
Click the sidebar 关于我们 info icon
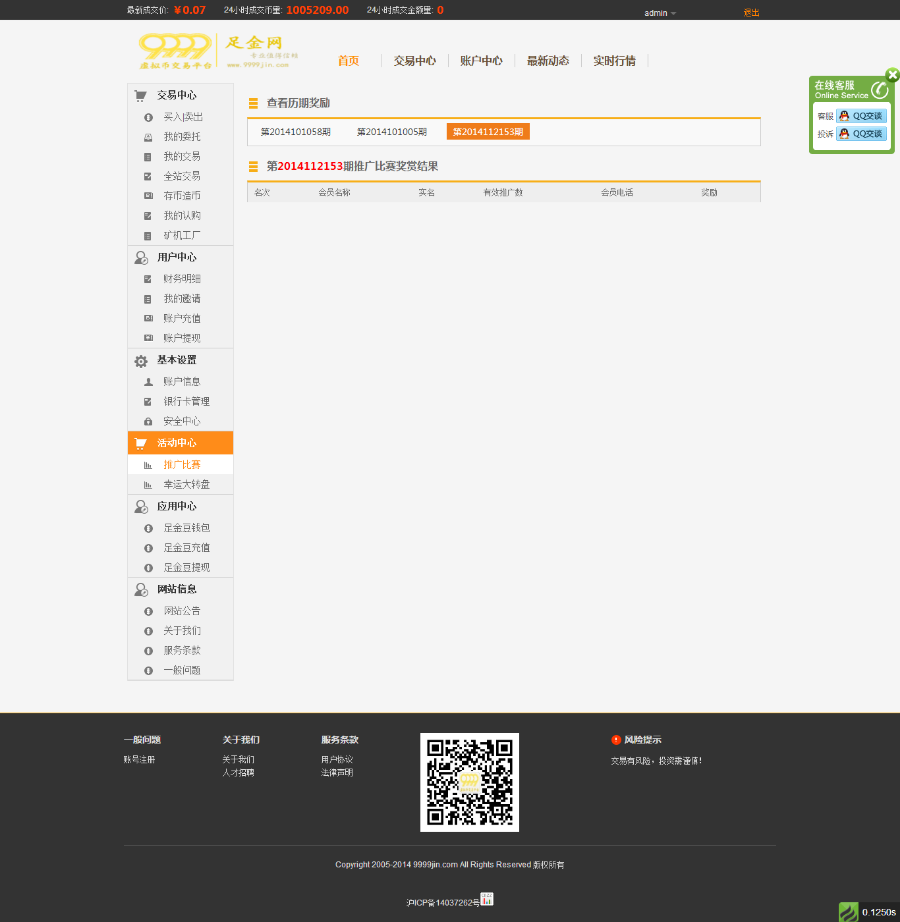tap(148, 631)
